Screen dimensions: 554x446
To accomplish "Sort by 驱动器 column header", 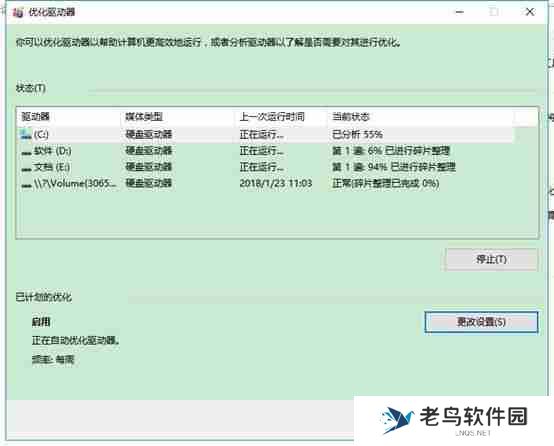I will [x=69, y=117].
